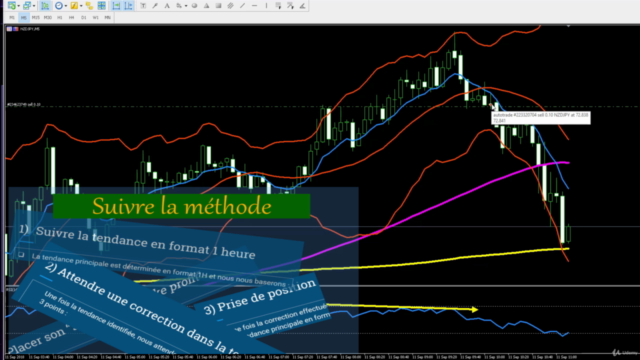Click the new chart toolbar icon

pos(11,6)
